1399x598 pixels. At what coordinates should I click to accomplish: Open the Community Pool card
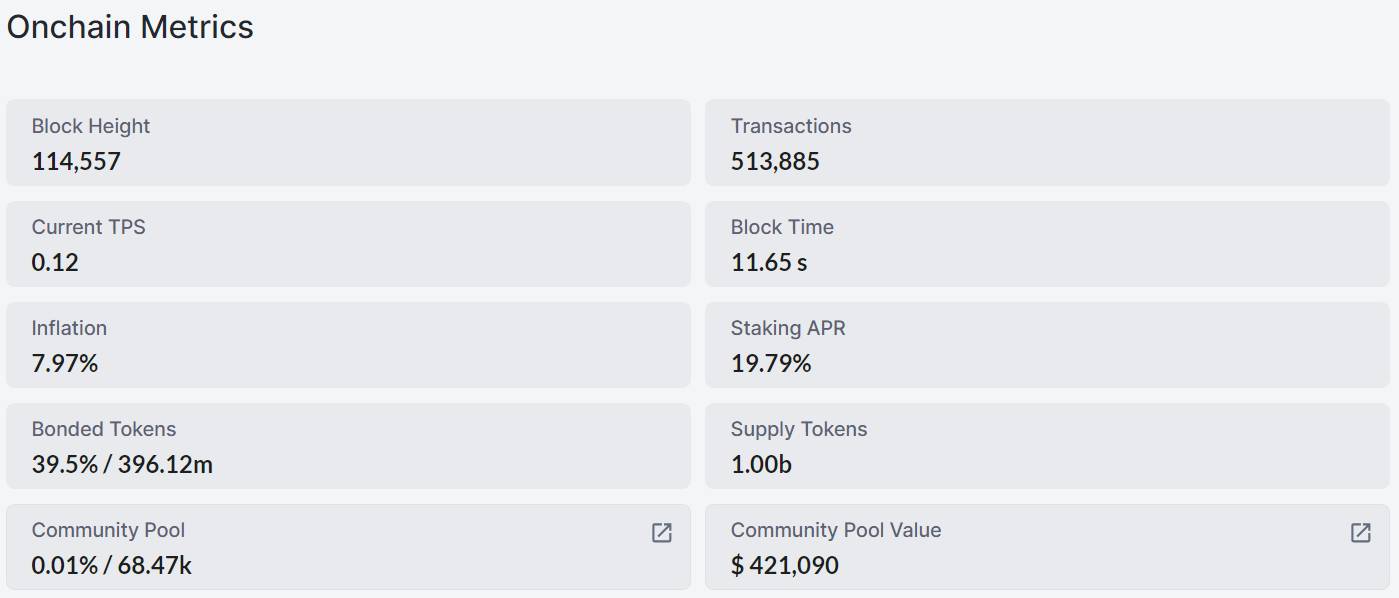click(x=348, y=547)
